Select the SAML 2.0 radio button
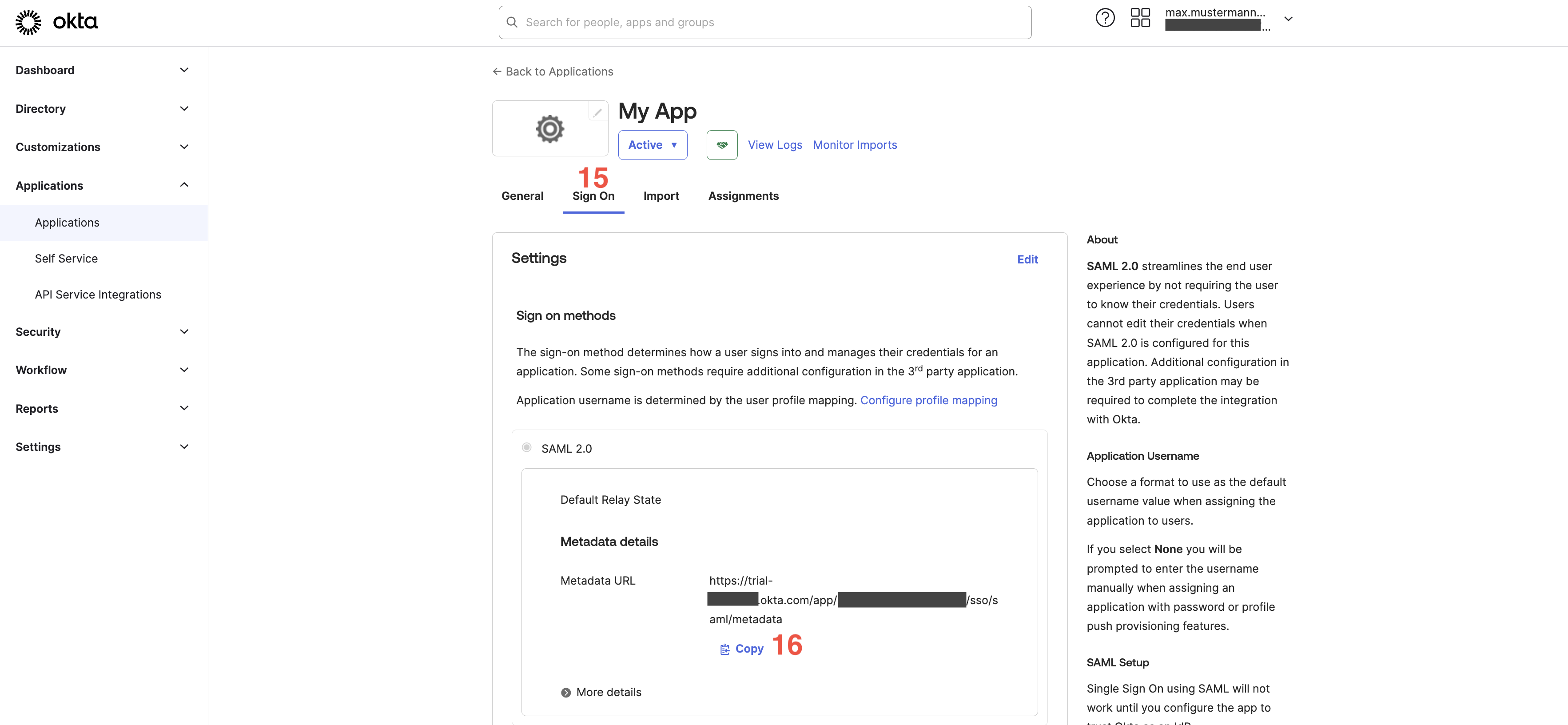Screen dimensions: 1568x725 (526, 447)
